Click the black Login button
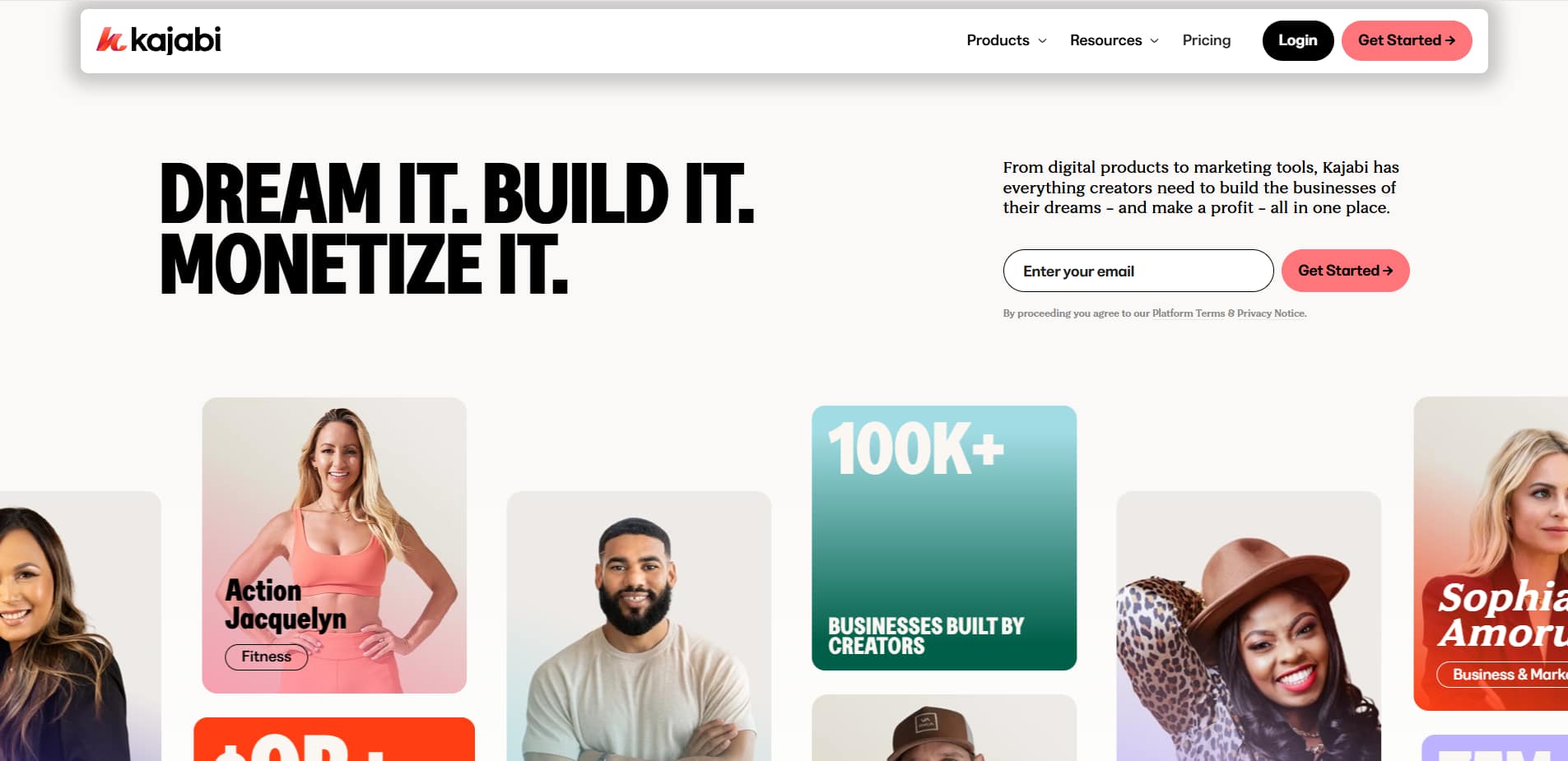 click(x=1297, y=40)
